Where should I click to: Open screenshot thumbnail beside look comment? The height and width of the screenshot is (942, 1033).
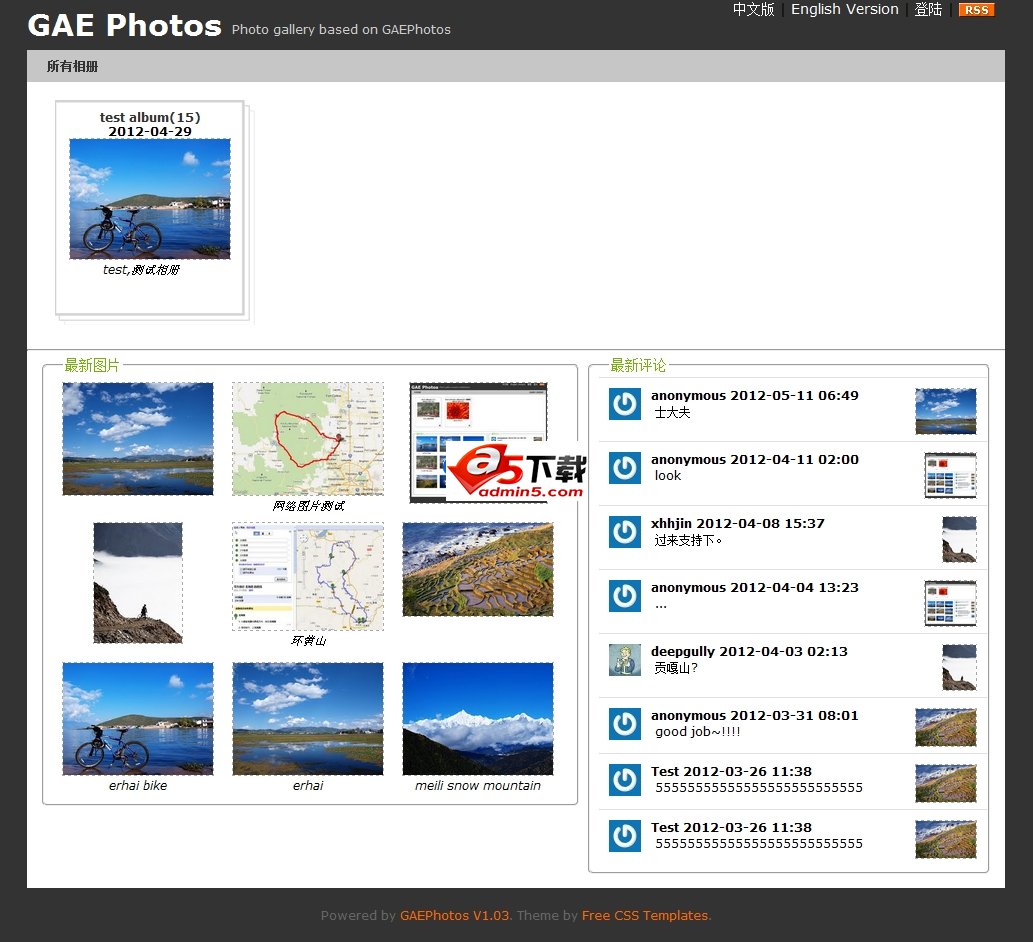pyautogui.click(x=950, y=475)
